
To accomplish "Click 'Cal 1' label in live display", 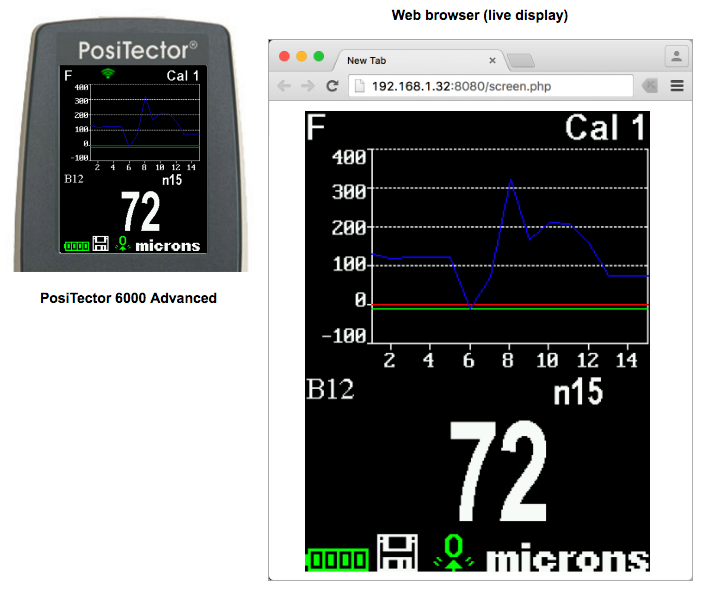I will [605, 128].
